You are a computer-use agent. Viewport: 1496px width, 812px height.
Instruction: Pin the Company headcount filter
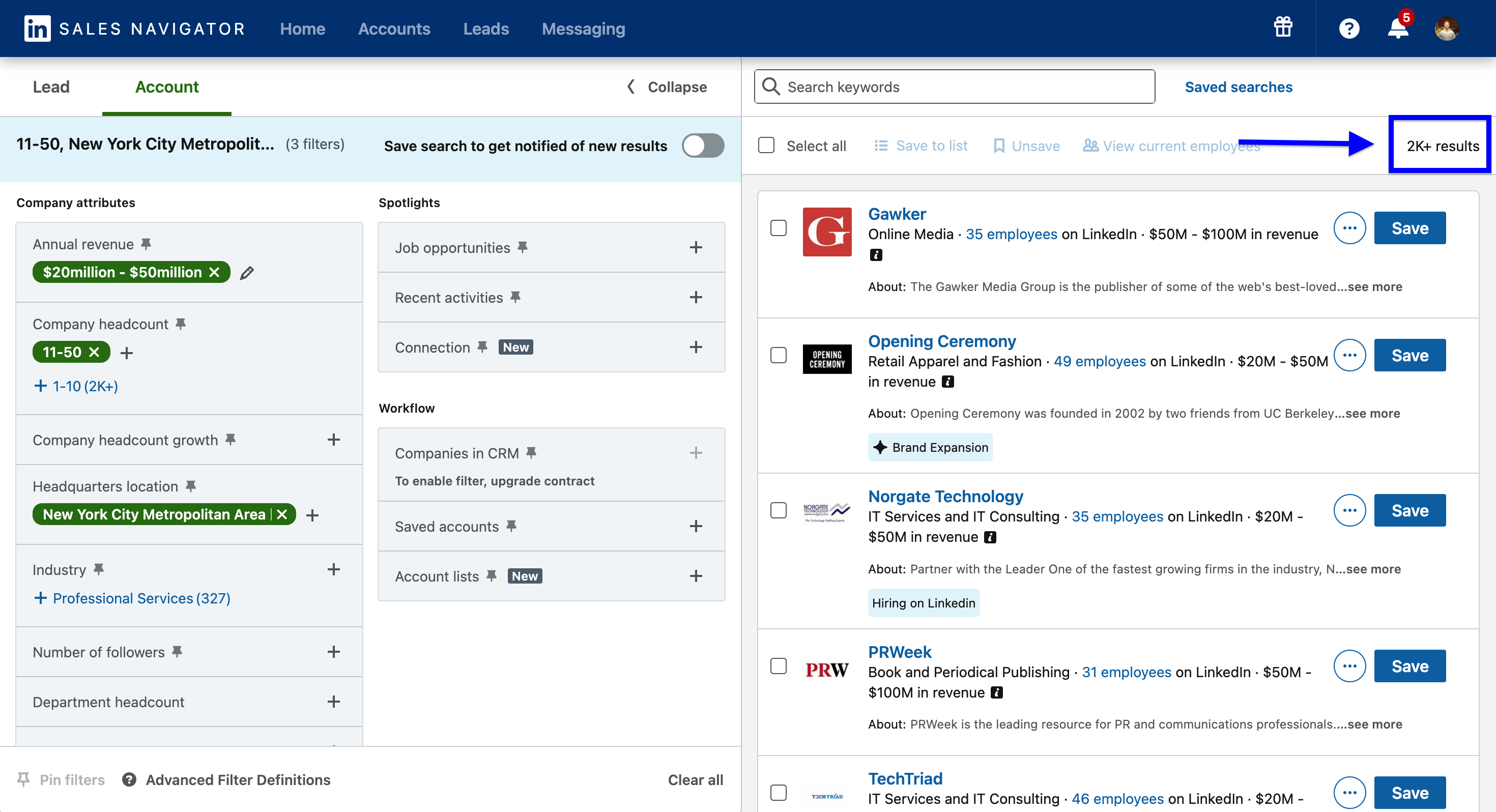(181, 324)
